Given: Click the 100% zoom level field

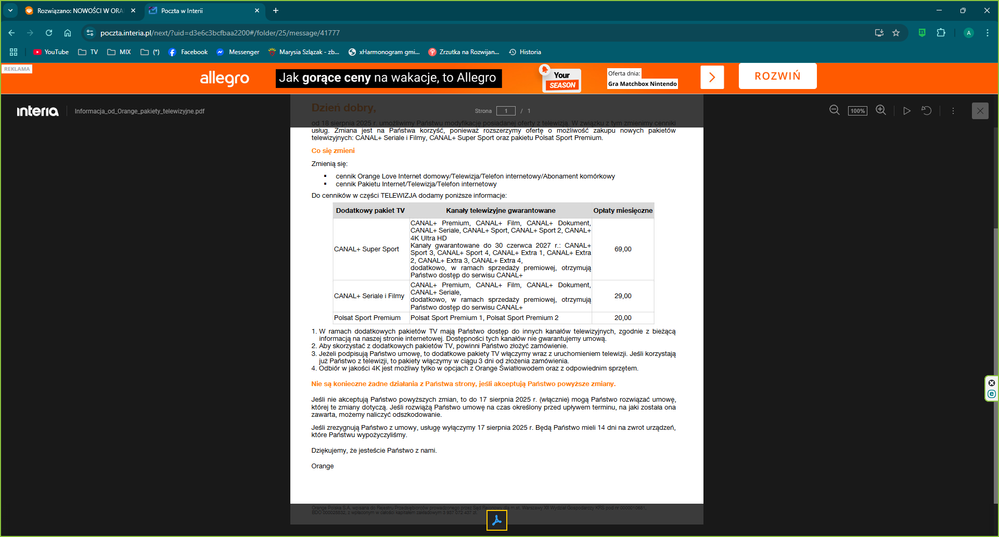Looking at the screenshot, I should [858, 111].
